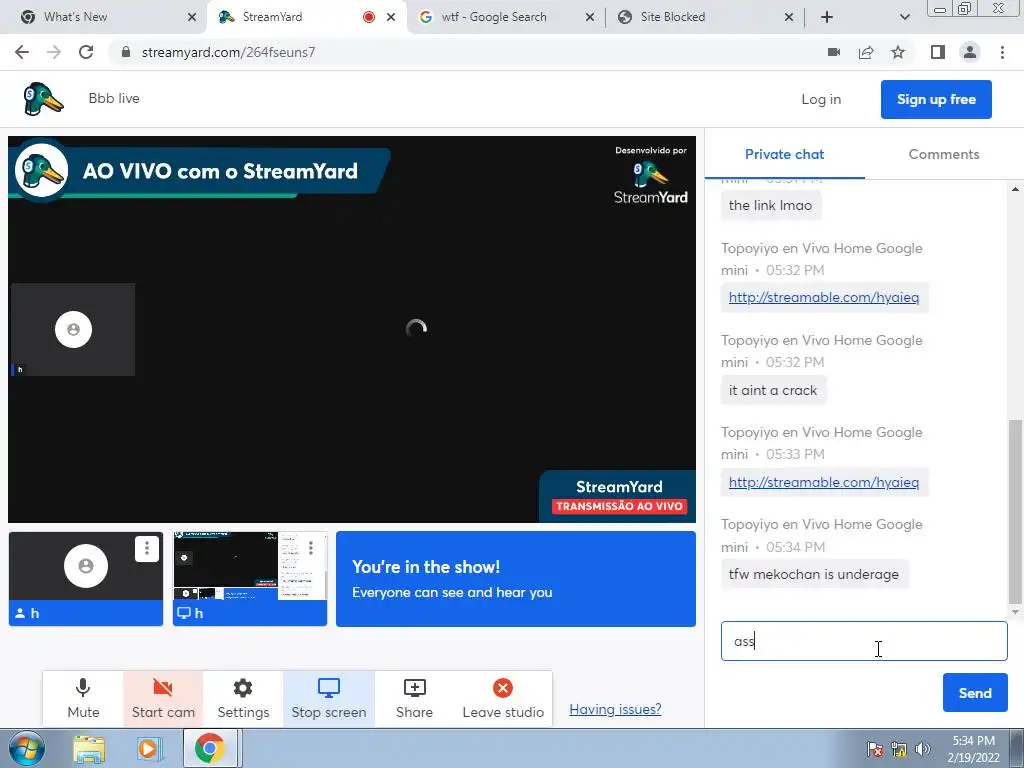Close the What's New tab
The image size is (1024, 768).
(191, 17)
